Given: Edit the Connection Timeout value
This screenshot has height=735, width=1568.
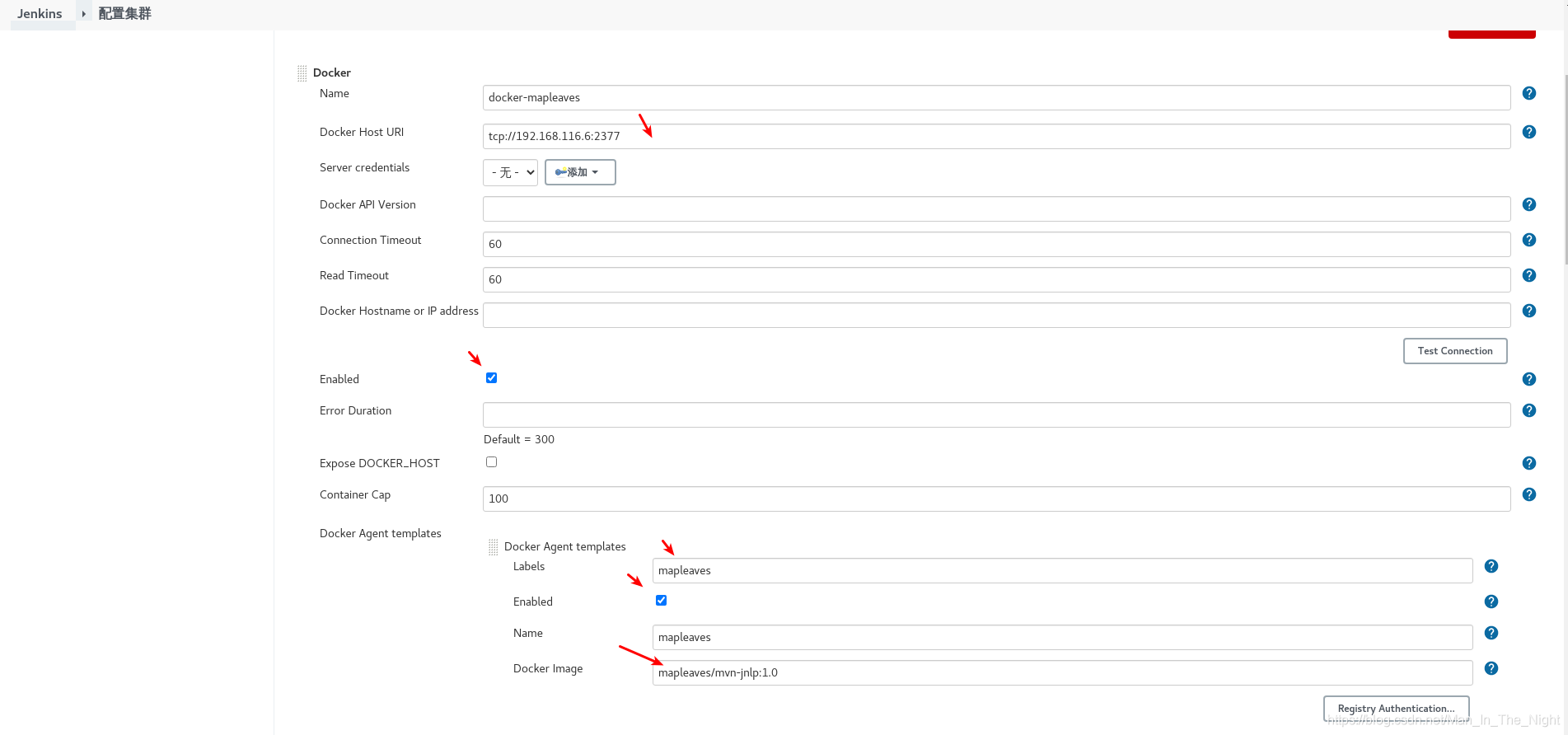Looking at the screenshot, I should pyautogui.click(x=996, y=244).
